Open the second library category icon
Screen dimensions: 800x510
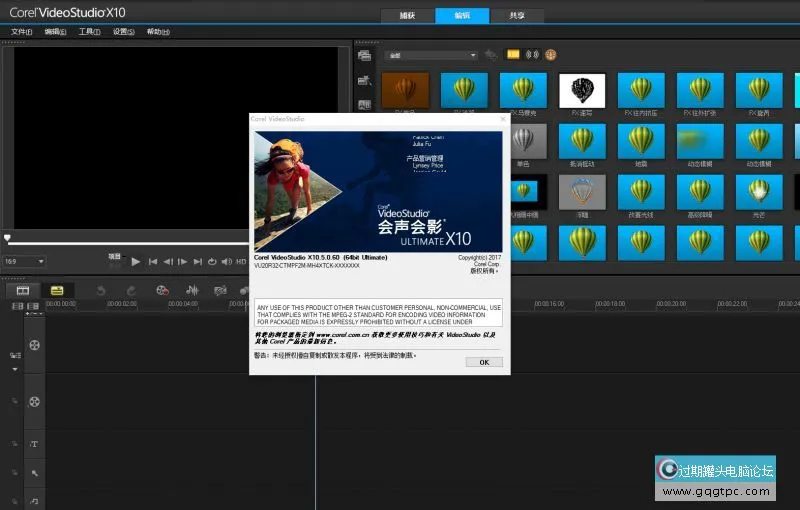[364, 80]
